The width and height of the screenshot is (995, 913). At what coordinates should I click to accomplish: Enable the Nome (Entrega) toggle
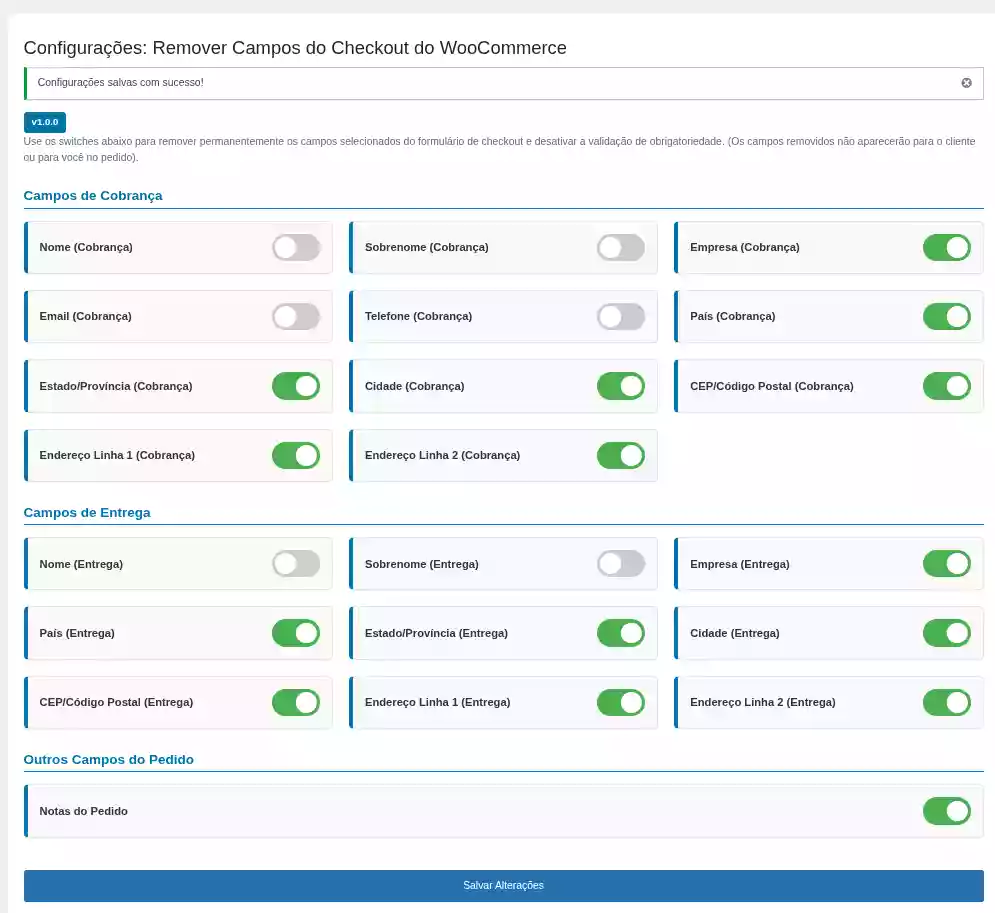point(296,564)
